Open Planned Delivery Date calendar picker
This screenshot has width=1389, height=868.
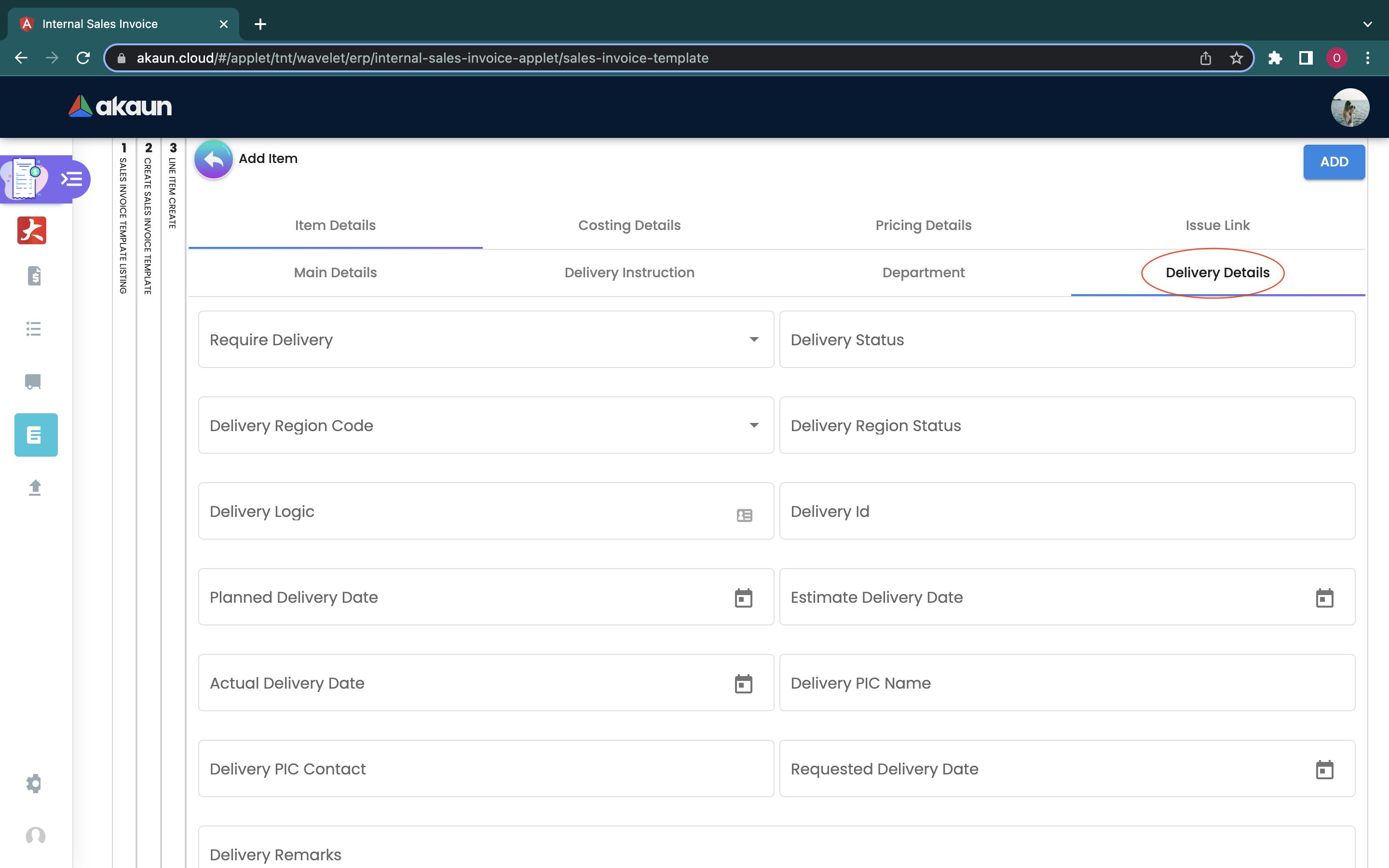point(743,597)
